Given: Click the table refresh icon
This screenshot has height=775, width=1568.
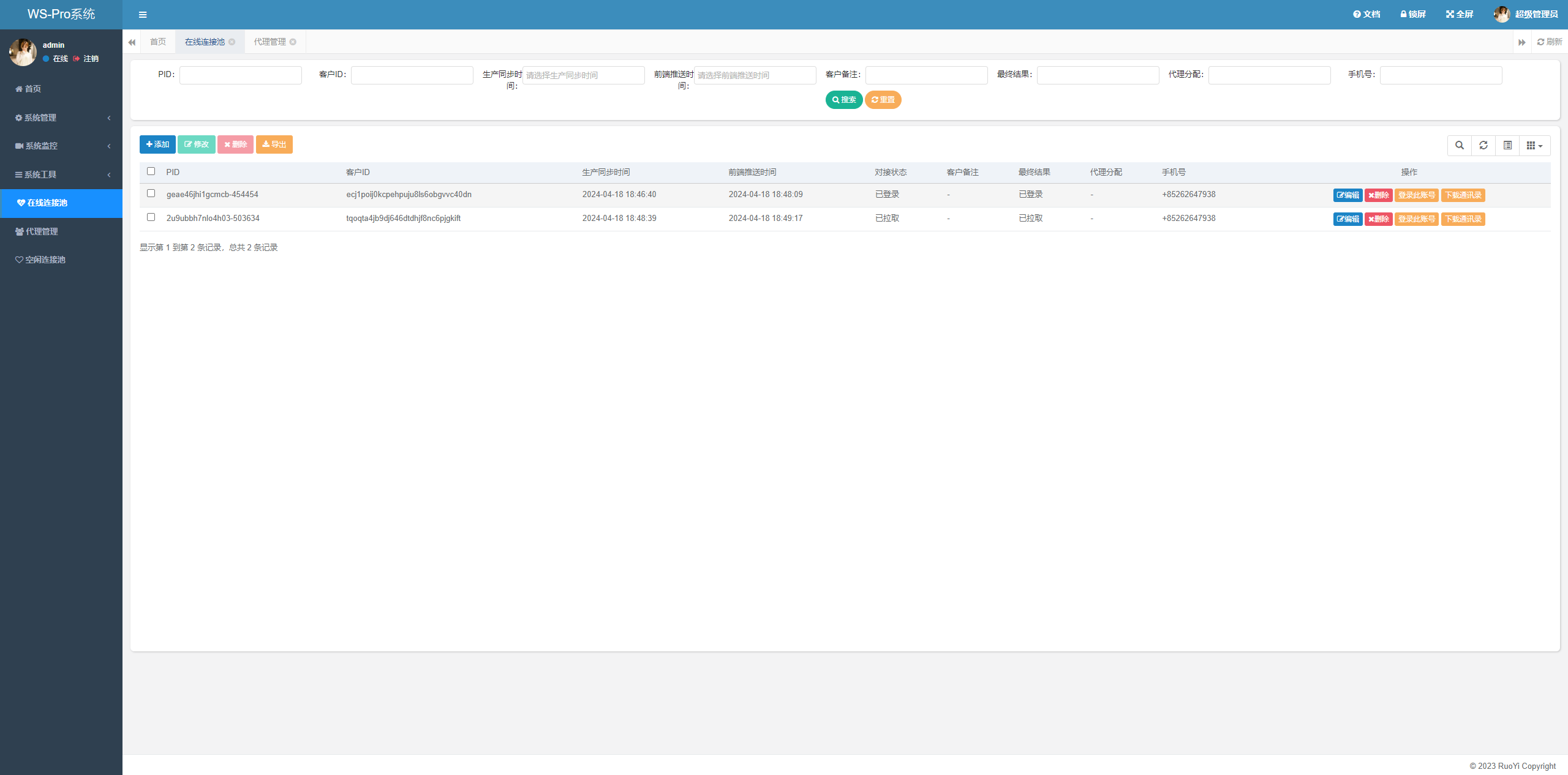Looking at the screenshot, I should (1483, 145).
